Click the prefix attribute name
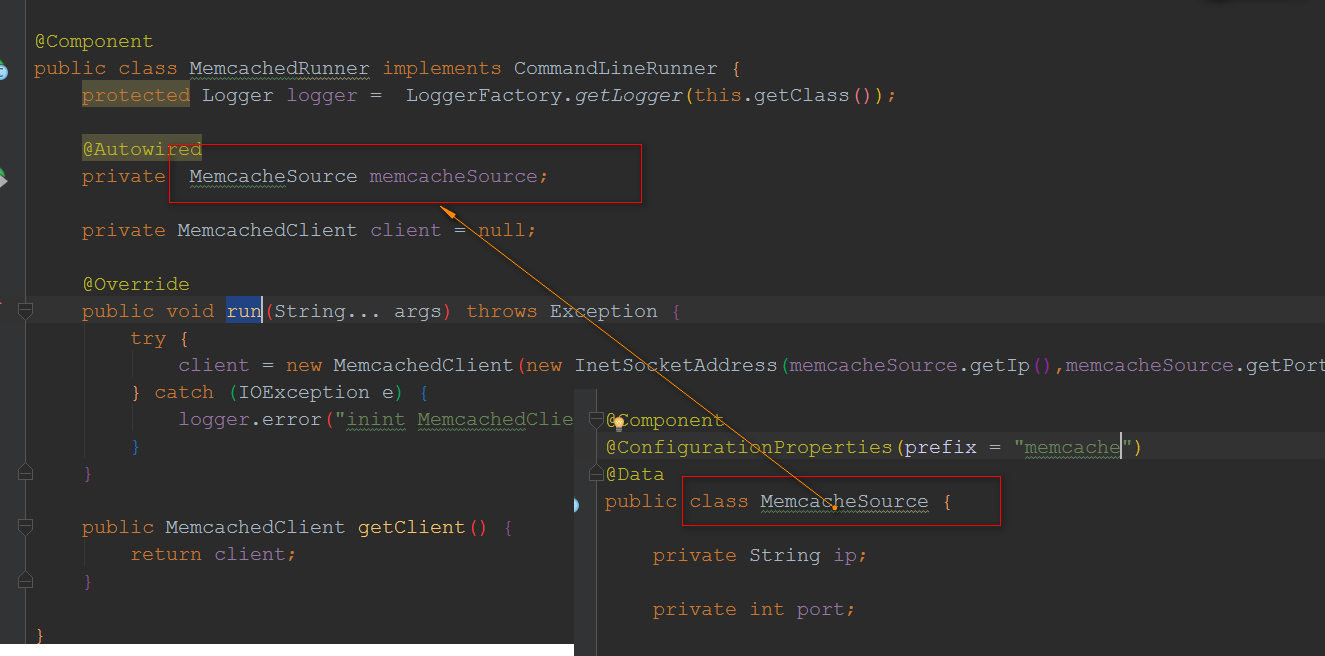This screenshot has height=656, width=1325. pos(941,447)
